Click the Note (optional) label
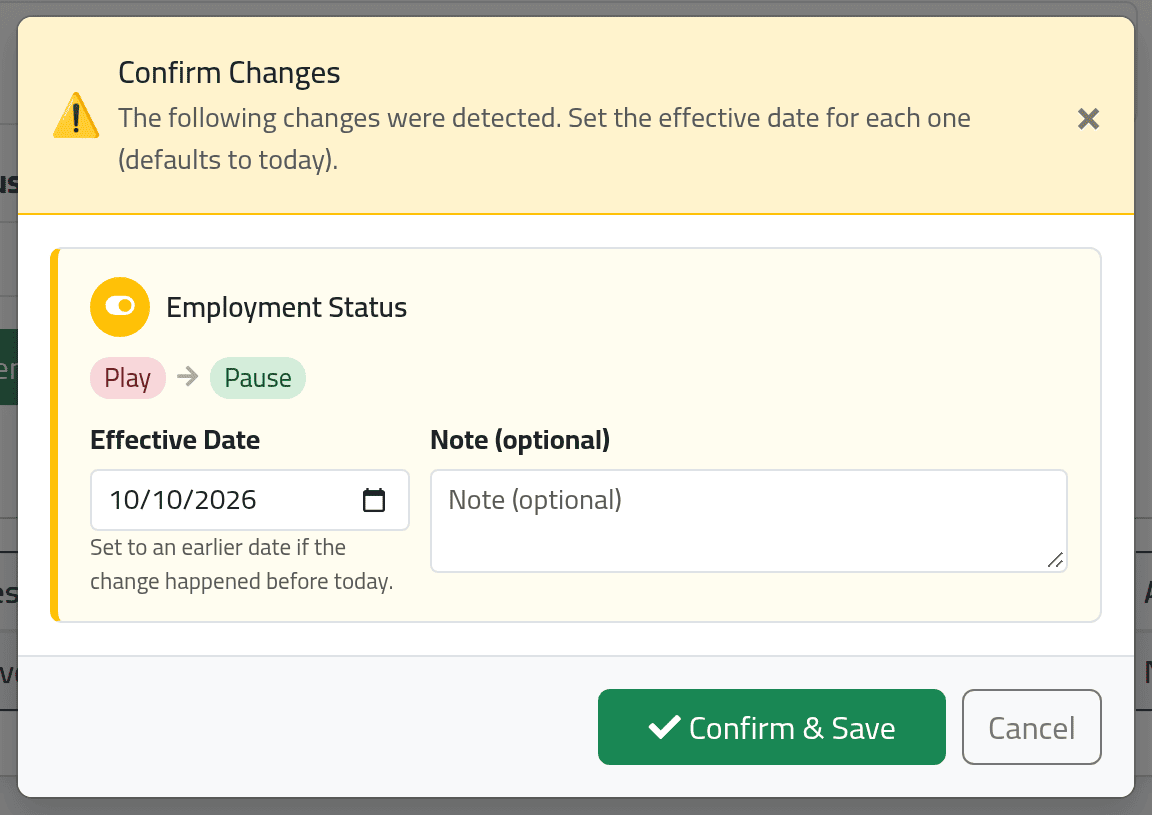Viewport: 1152px width, 815px height. click(520, 439)
